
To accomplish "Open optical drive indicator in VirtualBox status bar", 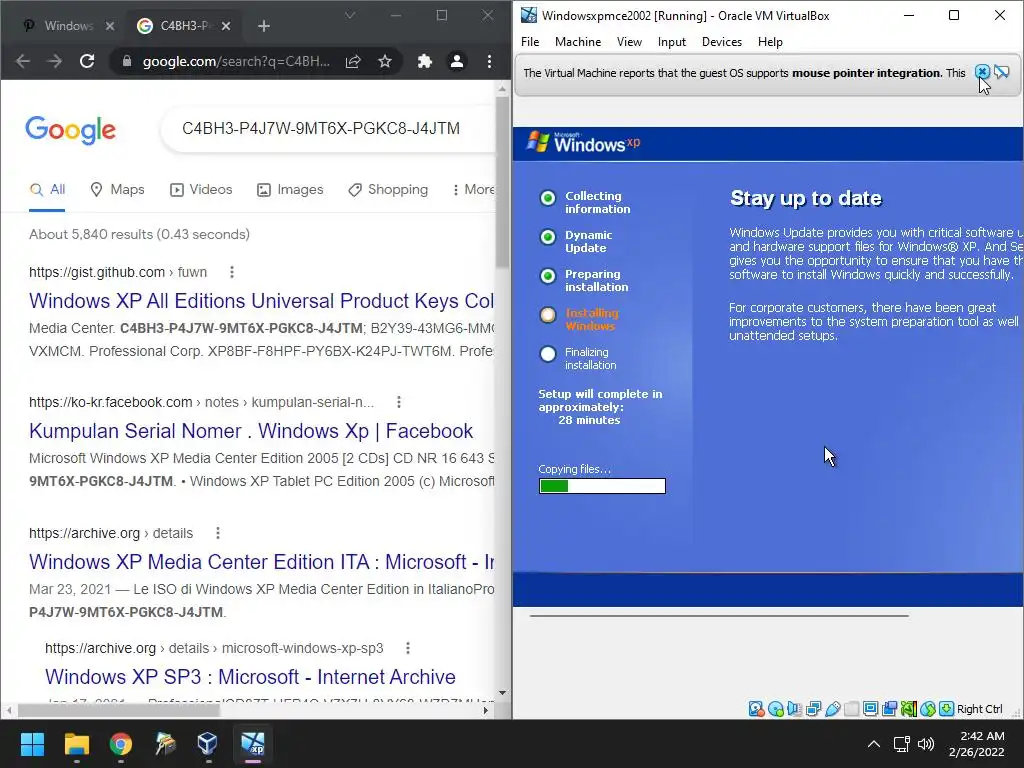I will pos(775,709).
